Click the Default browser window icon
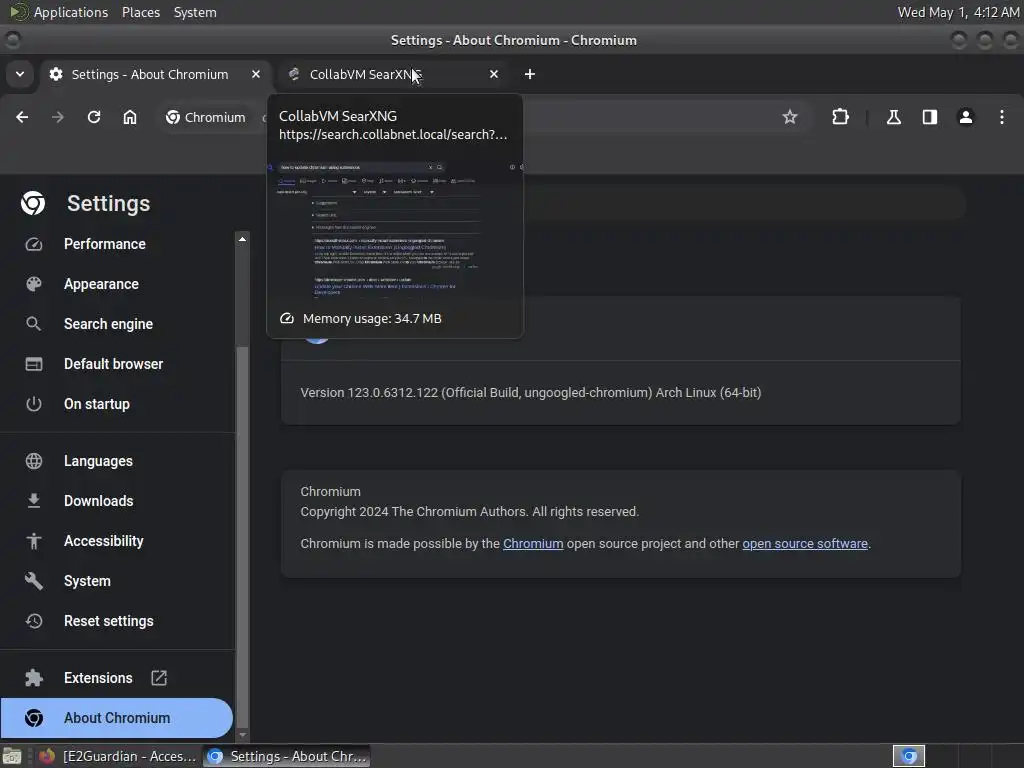Viewport: 1024px width, 768px height. point(34,364)
